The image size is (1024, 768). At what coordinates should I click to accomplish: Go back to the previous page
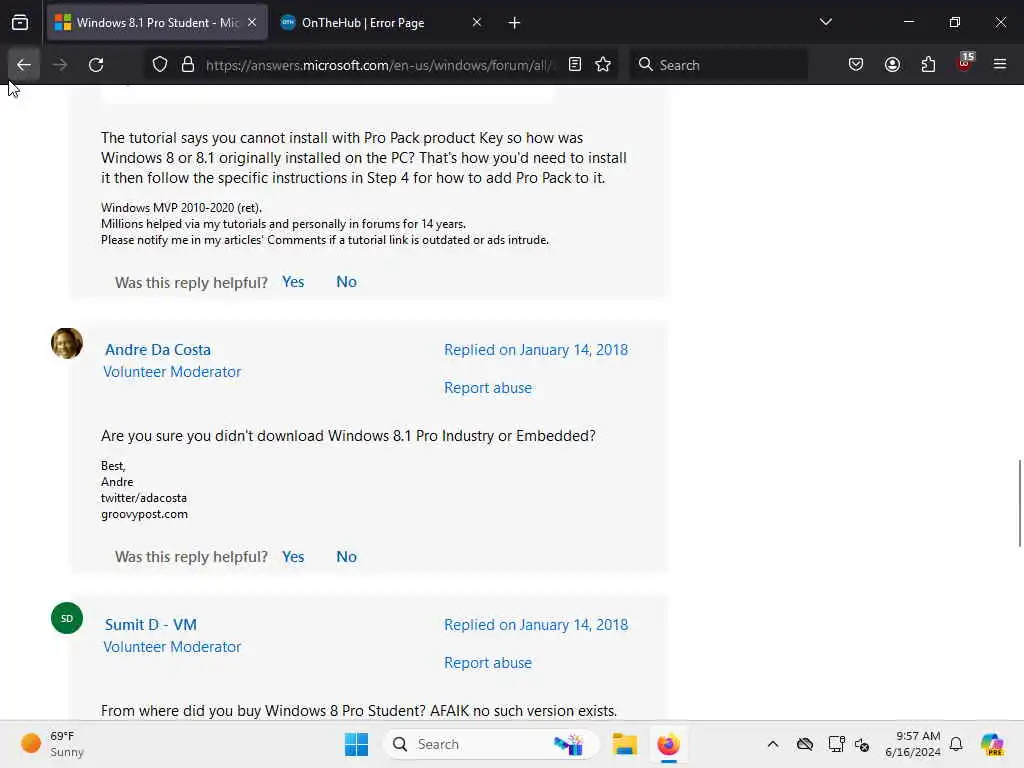[24, 65]
